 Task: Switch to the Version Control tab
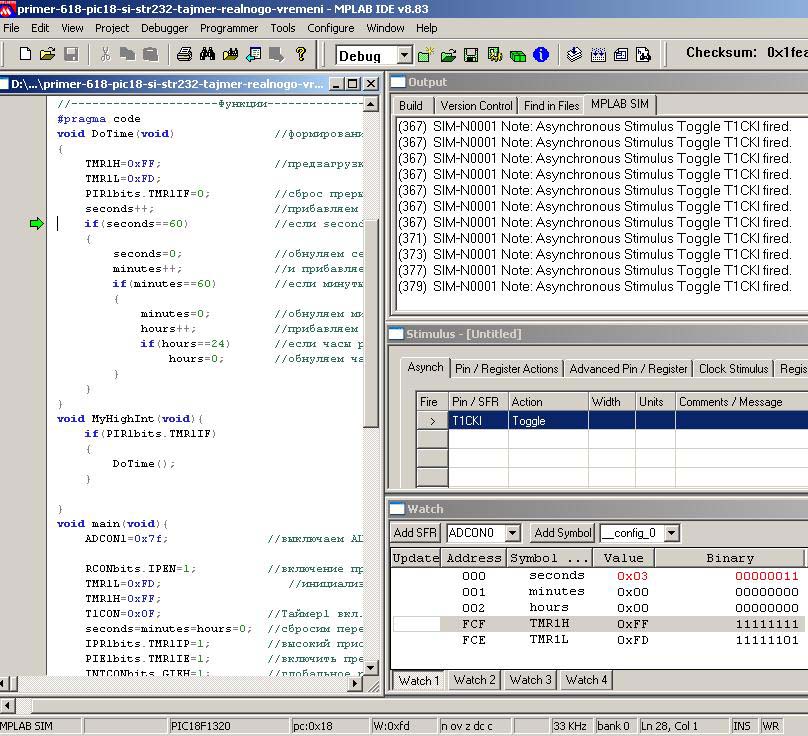point(476,105)
